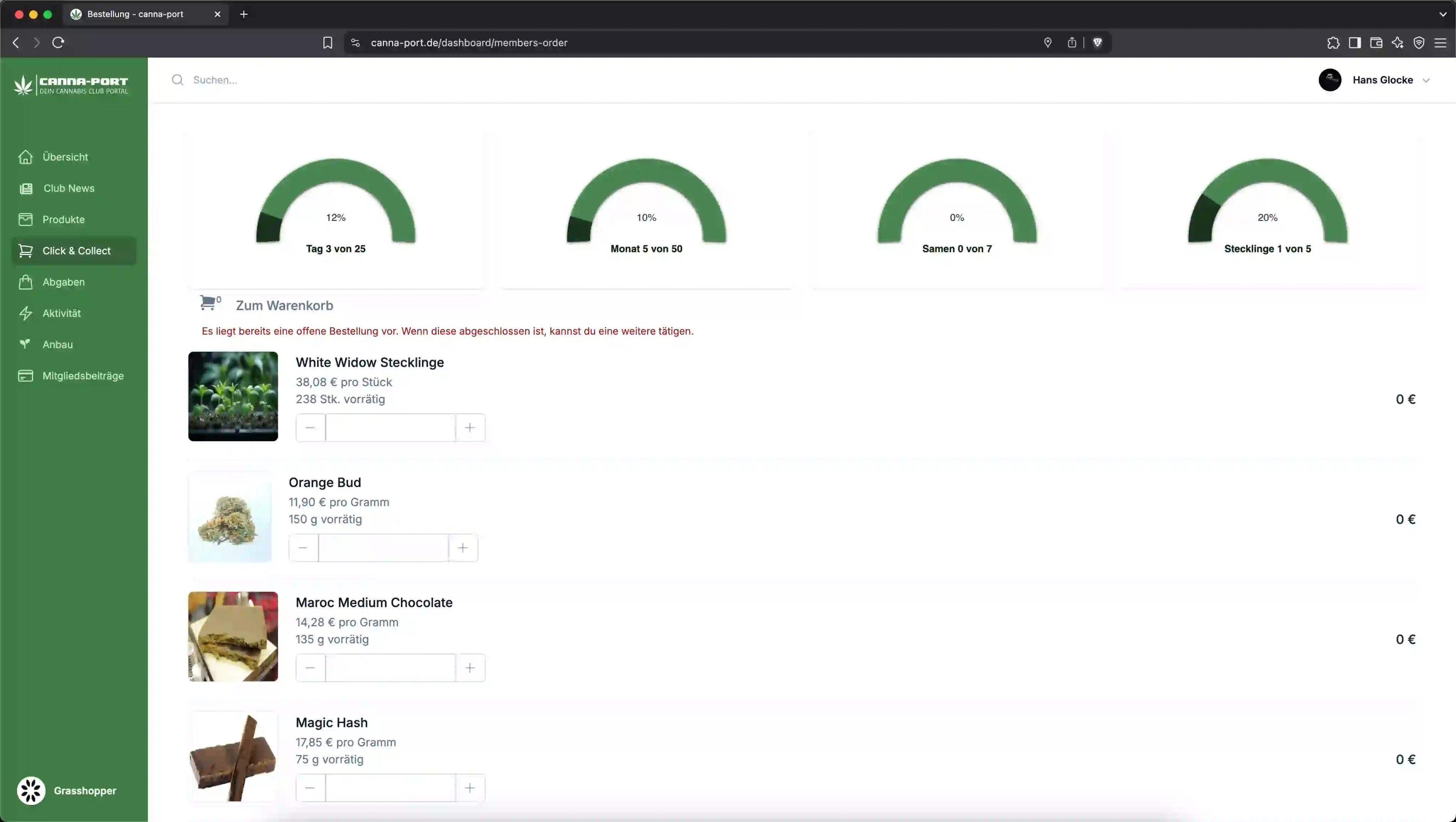The width and height of the screenshot is (1456, 822).
Task: Open Übersicht in the sidebar menu
Action: [x=74, y=157]
